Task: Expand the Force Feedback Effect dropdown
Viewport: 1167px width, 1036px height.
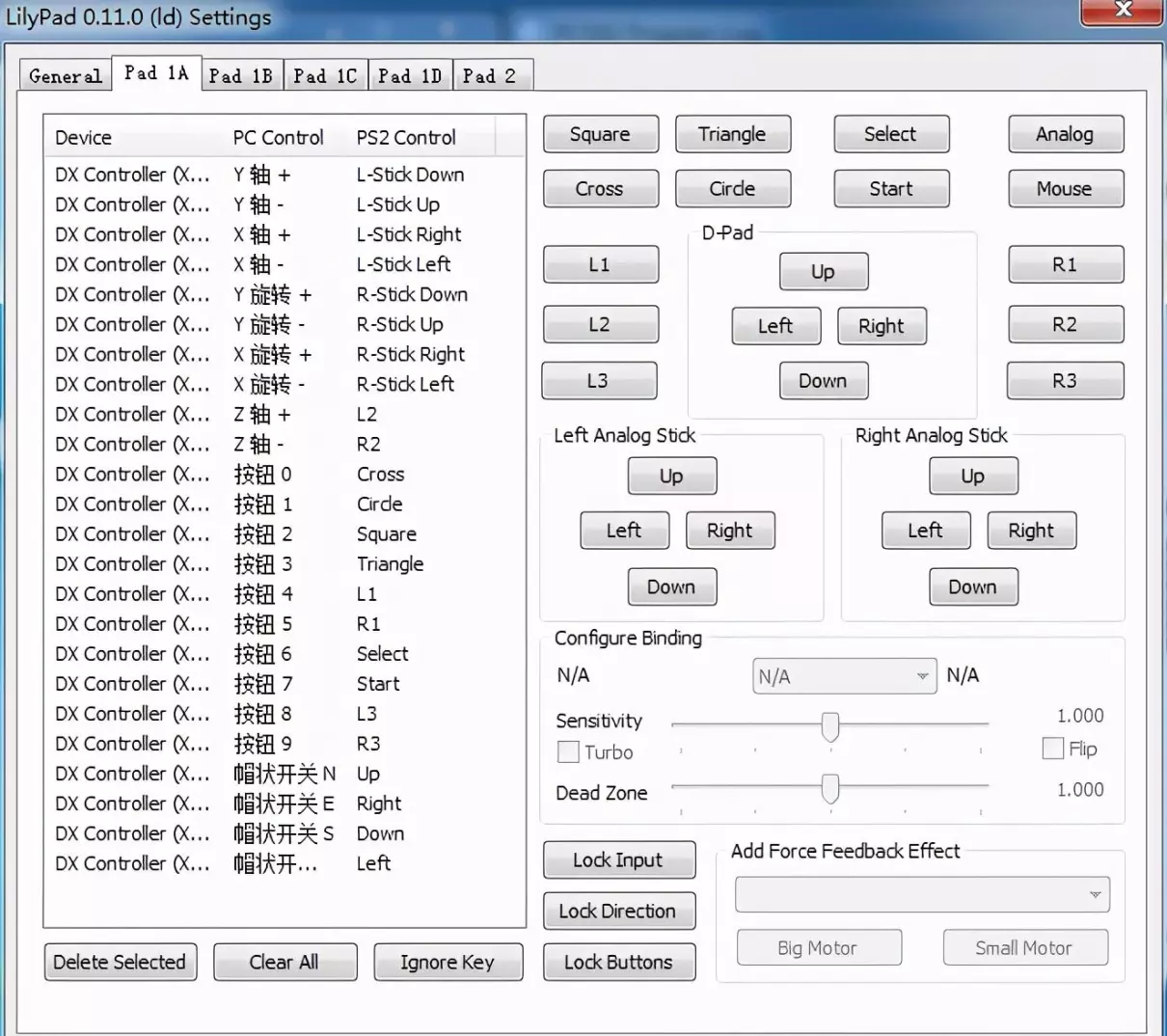Action: click(x=922, y=894)
